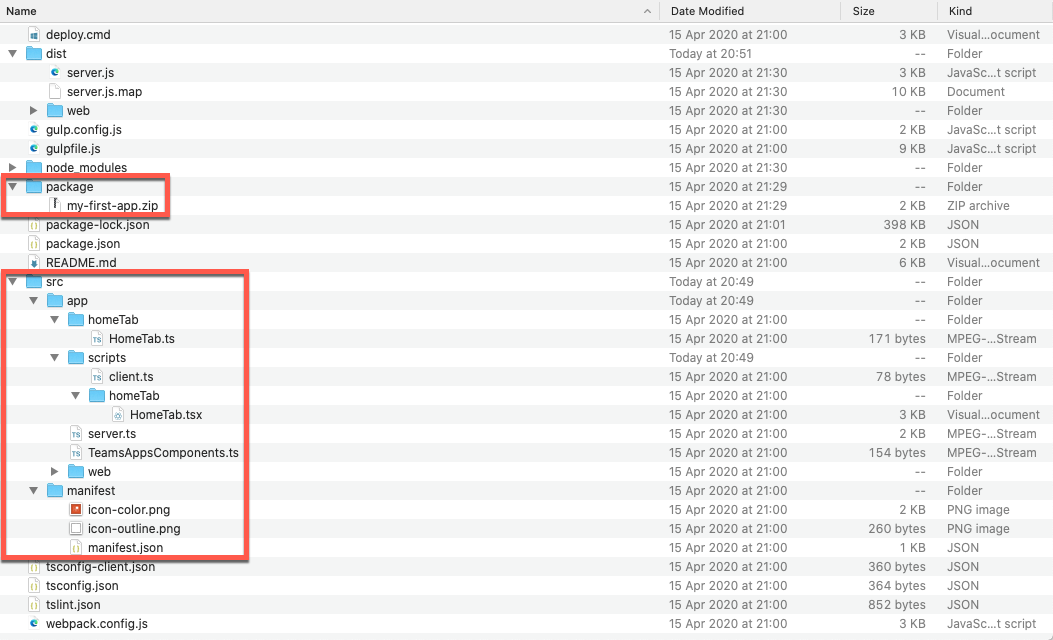Sort by Date Modified column header

tap(707, 11)
